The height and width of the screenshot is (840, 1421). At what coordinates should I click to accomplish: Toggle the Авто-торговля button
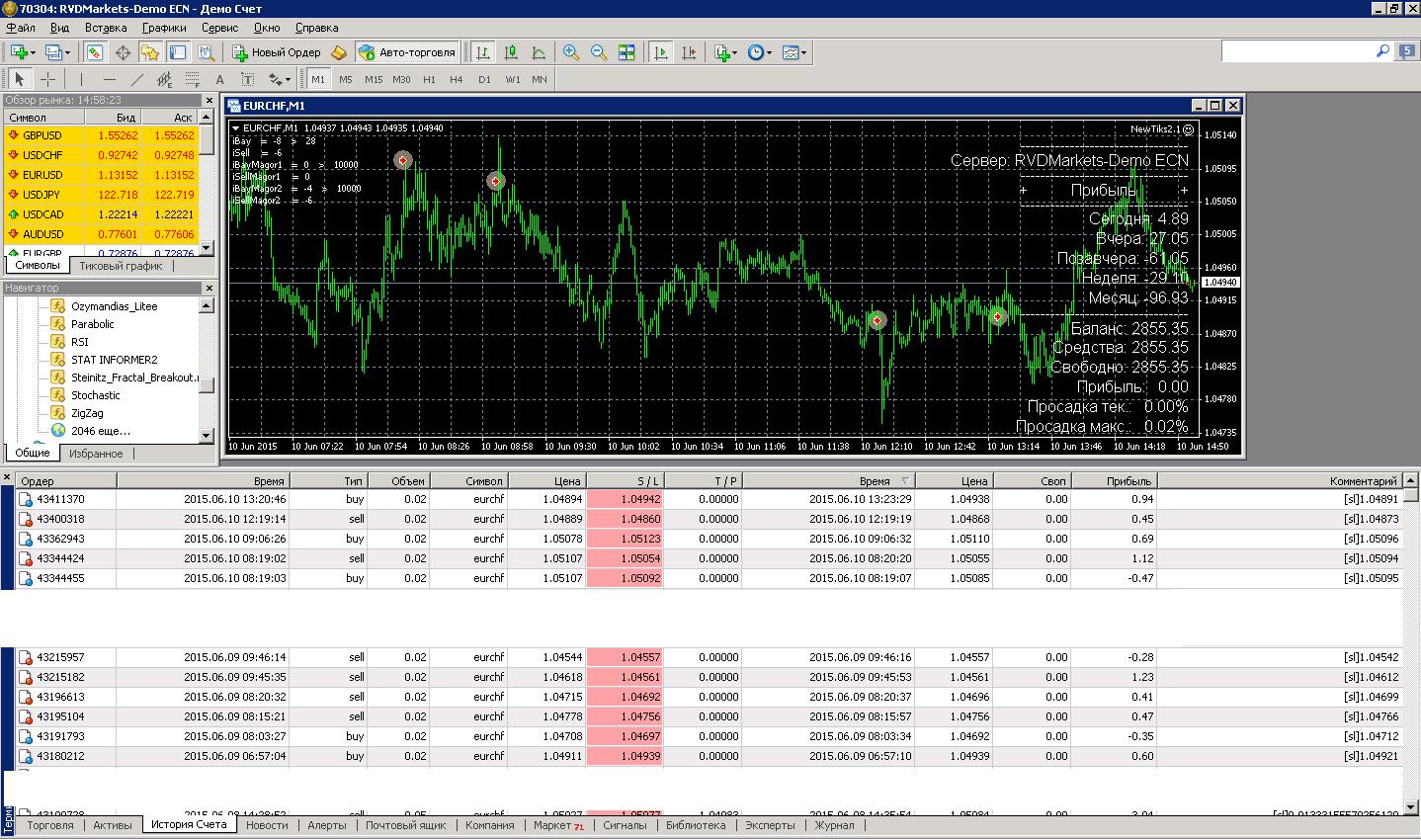coord(407,52)
